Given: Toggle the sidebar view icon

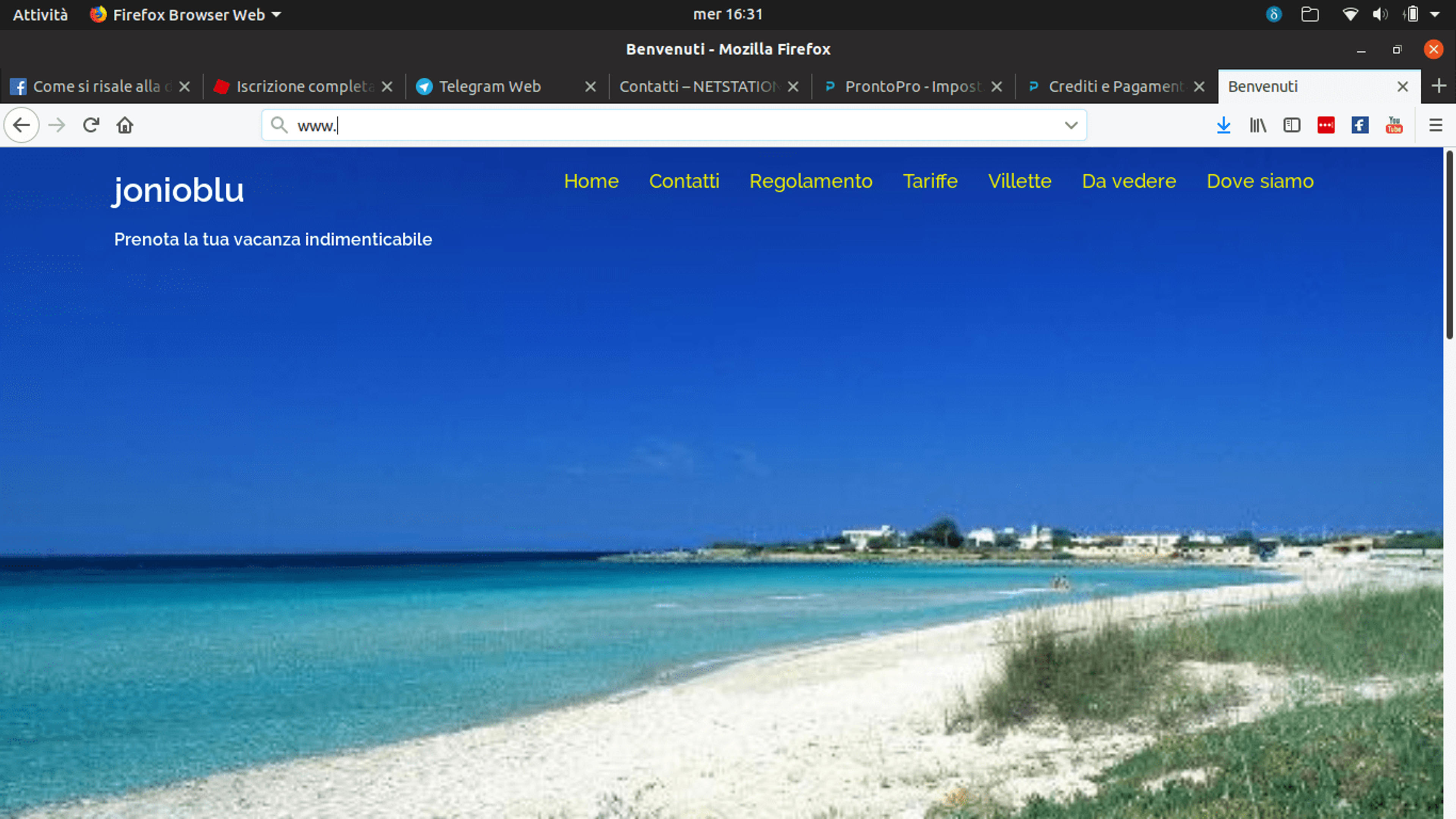Looking at the screenshot, I should [x=1292, y=125].
